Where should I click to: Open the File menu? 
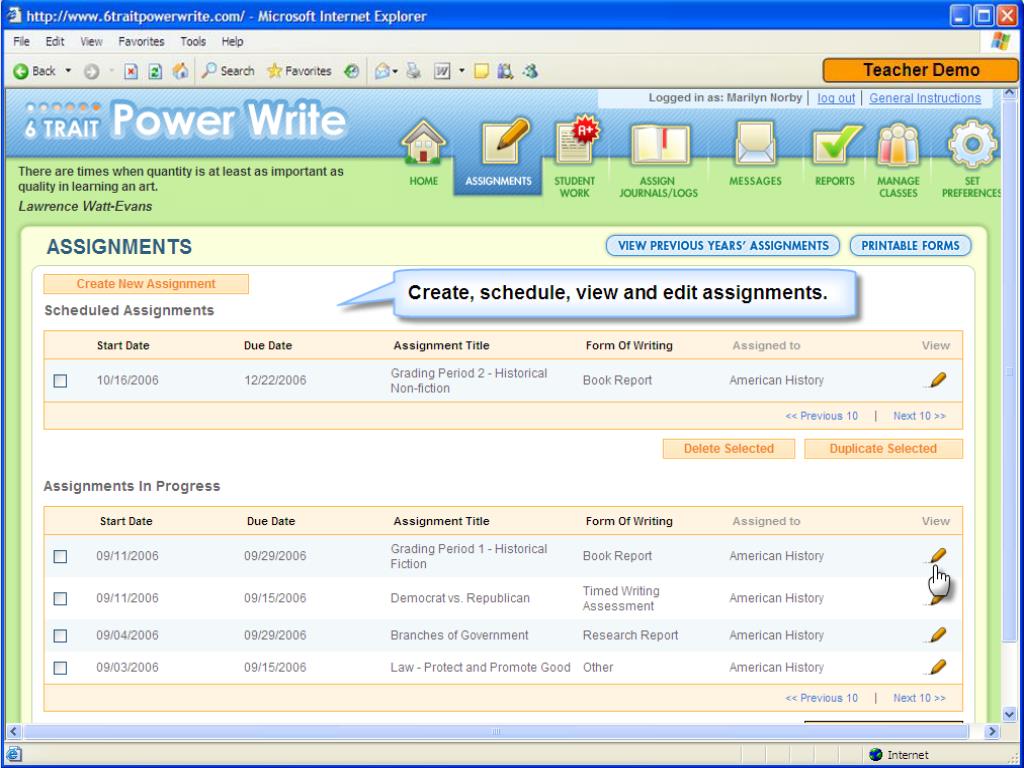(x=22, y=42)
